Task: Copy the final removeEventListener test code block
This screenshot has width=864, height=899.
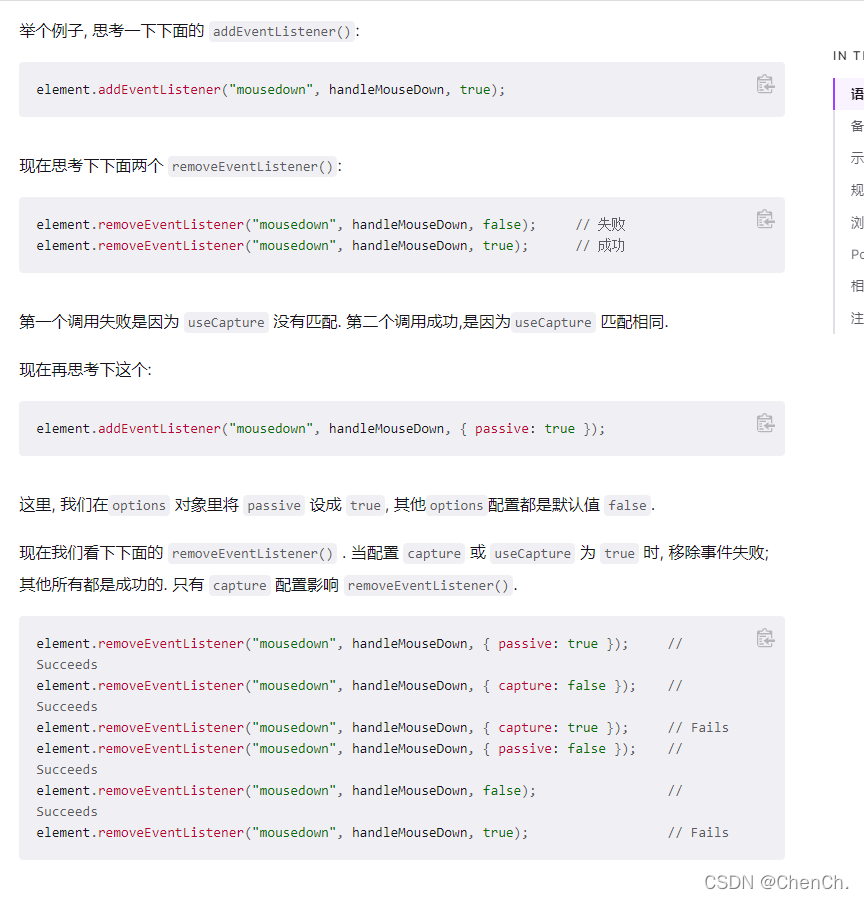Action: pos(765,637)
